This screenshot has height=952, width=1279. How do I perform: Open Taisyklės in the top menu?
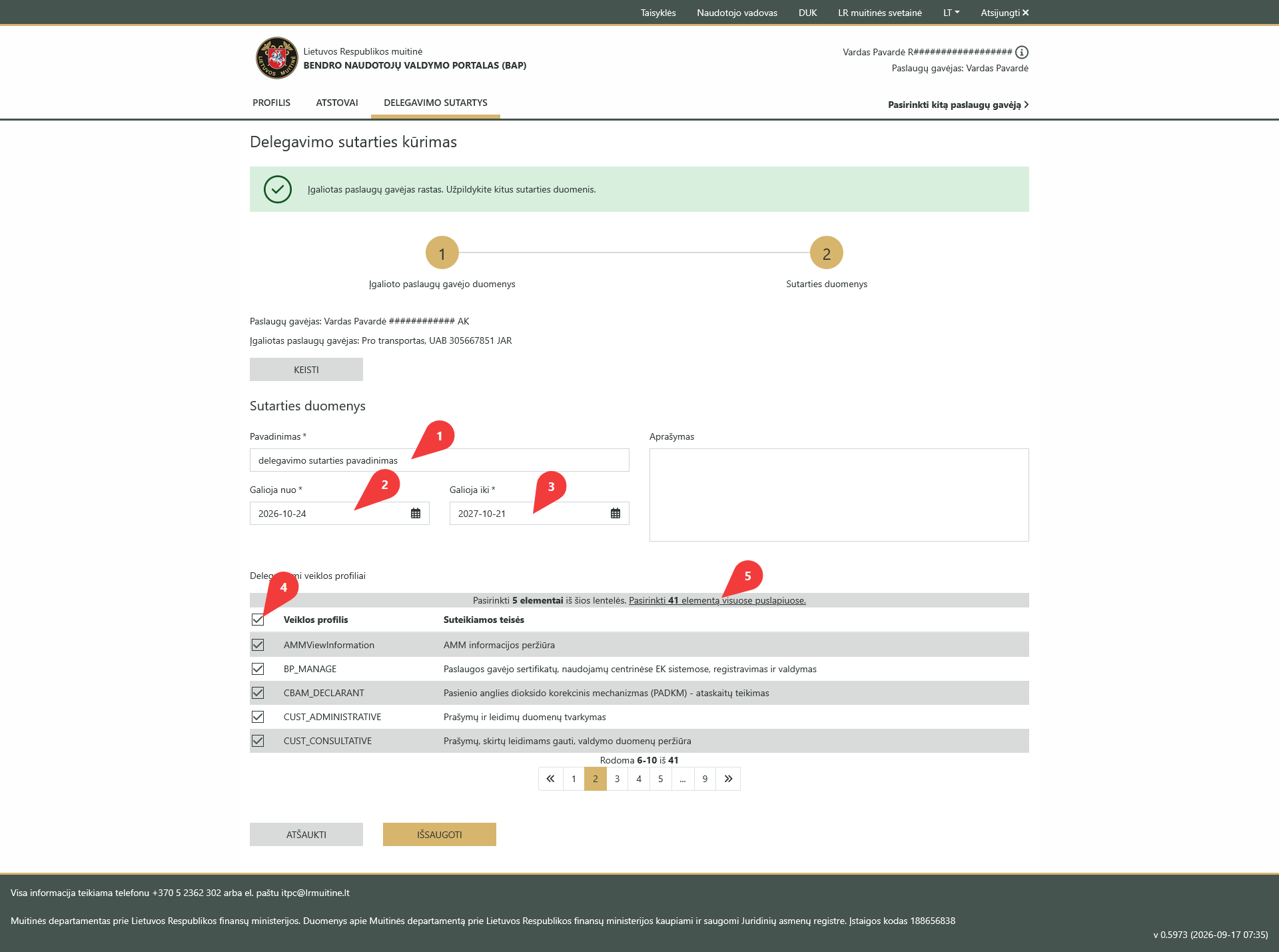[x=658, y=13]
